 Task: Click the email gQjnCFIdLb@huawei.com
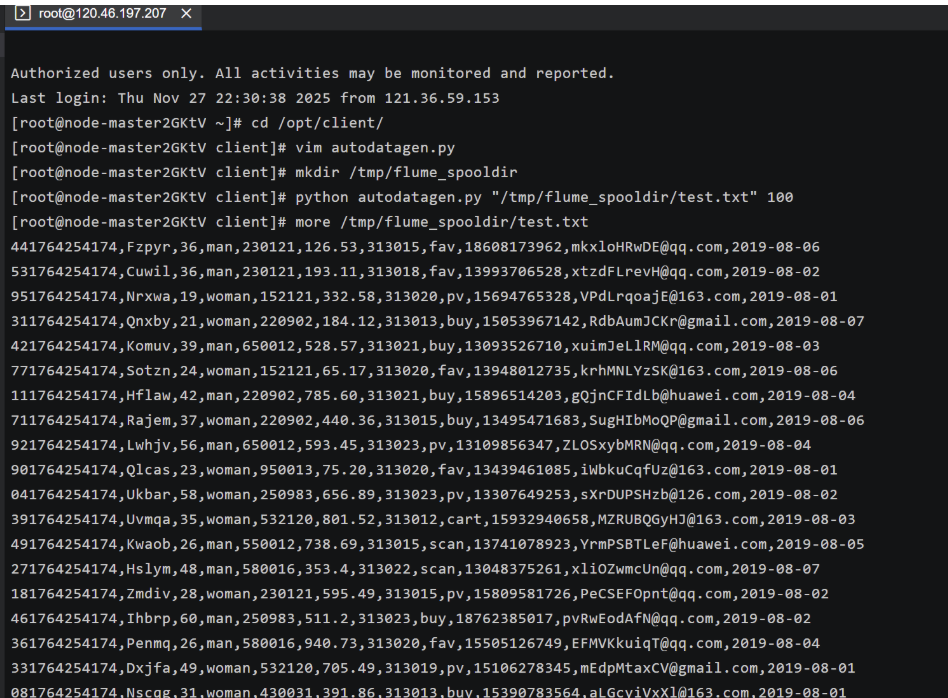[x=665, y=396]
